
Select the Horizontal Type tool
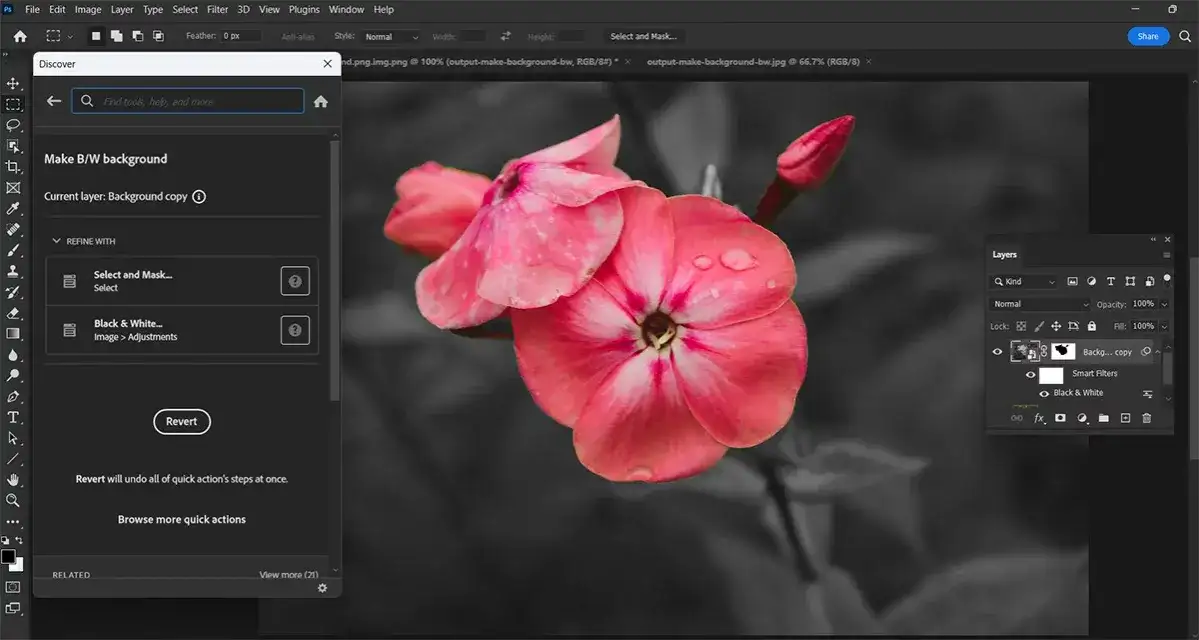[x=13, y=418]
